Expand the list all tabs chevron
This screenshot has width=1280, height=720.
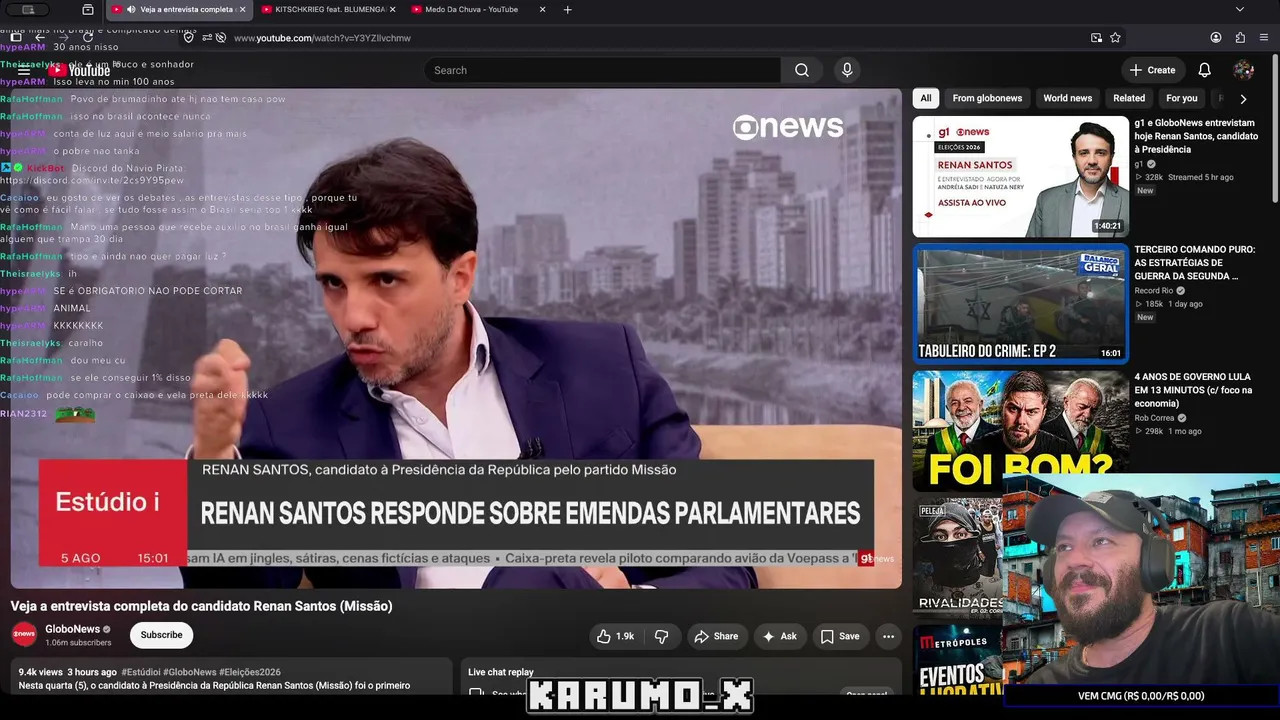point(1240,10)
